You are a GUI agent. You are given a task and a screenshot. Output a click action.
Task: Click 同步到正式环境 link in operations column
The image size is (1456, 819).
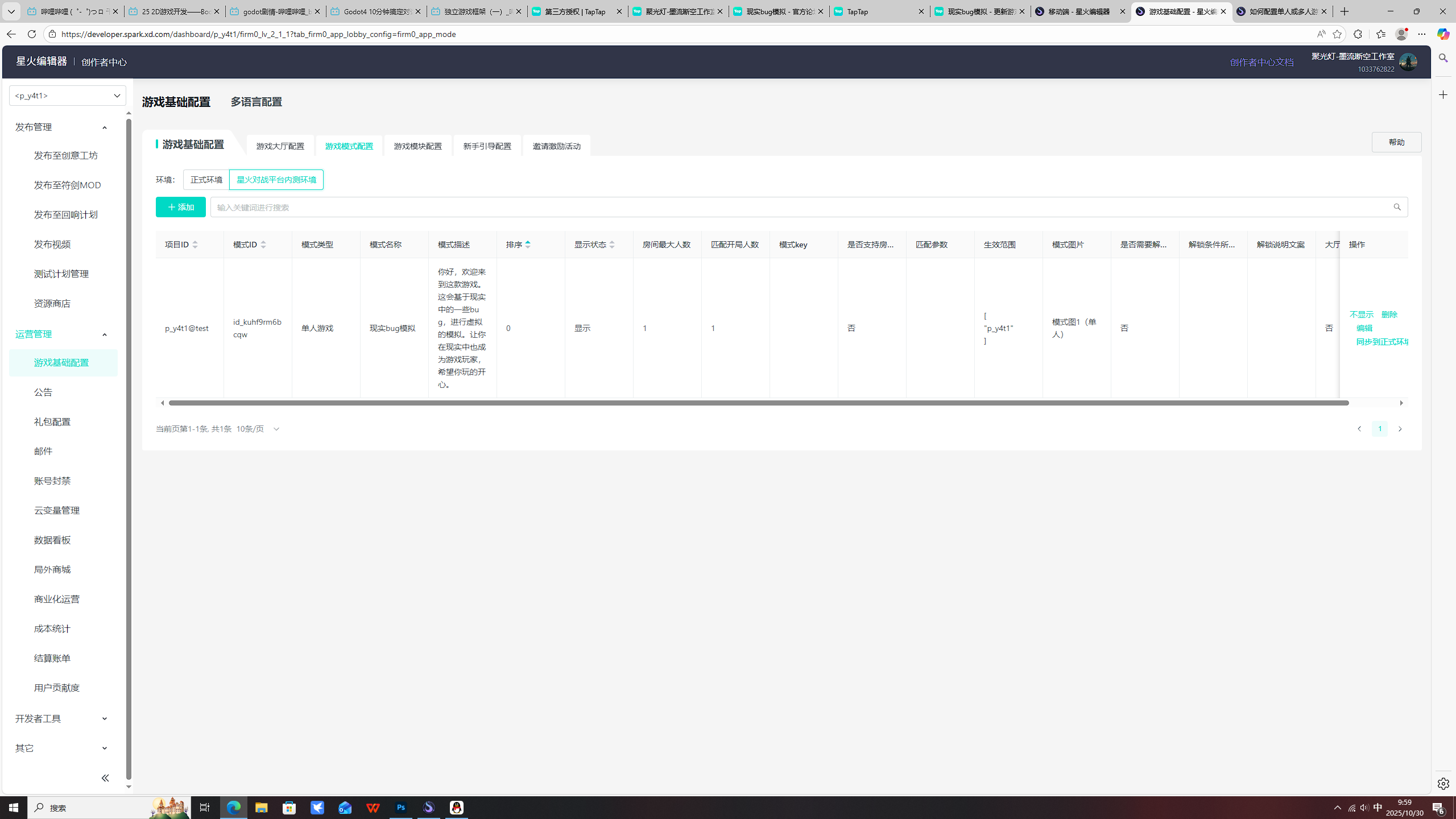pos(1382,342)
